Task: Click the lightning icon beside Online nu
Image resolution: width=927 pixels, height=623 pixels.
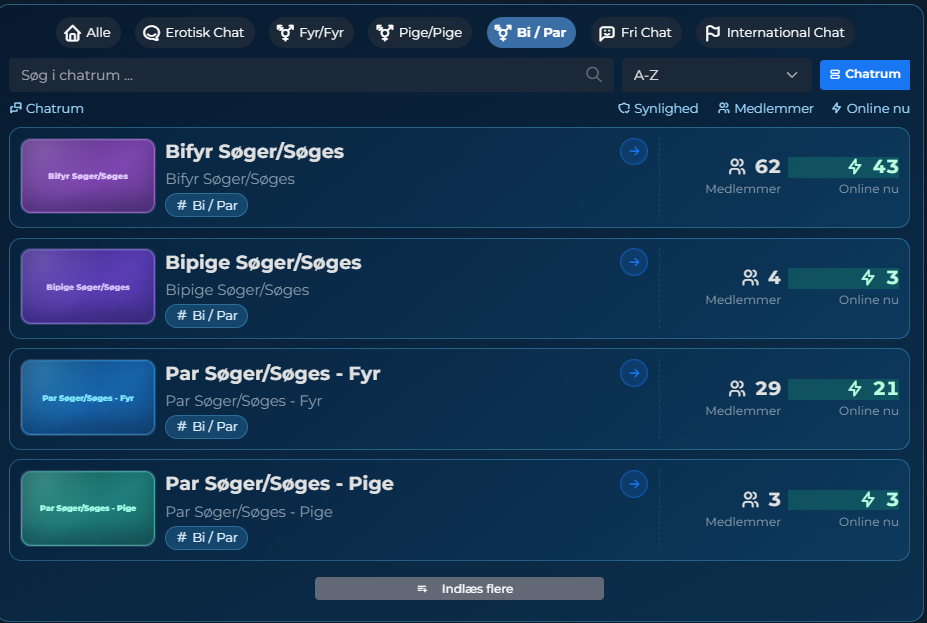Action: 837,108
